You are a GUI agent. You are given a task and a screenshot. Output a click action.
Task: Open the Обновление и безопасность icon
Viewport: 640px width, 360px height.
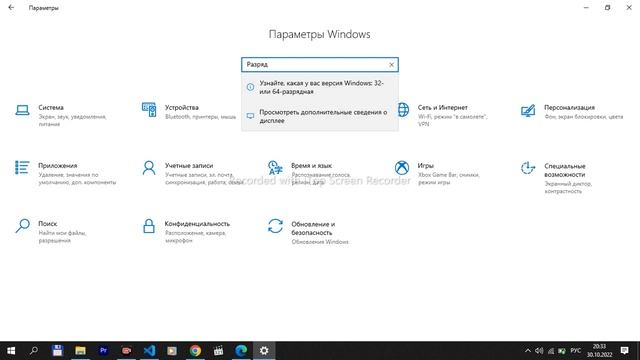(x=275, y=226)
